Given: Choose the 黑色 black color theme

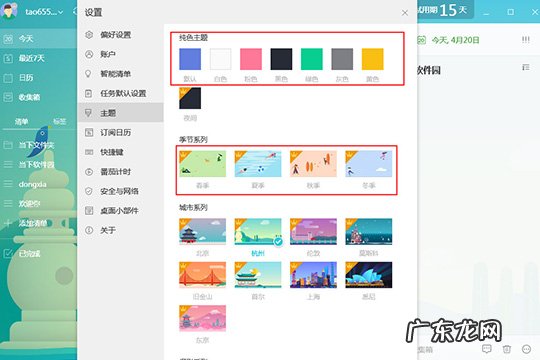Looking at the screenshot, I should (281, 59).
